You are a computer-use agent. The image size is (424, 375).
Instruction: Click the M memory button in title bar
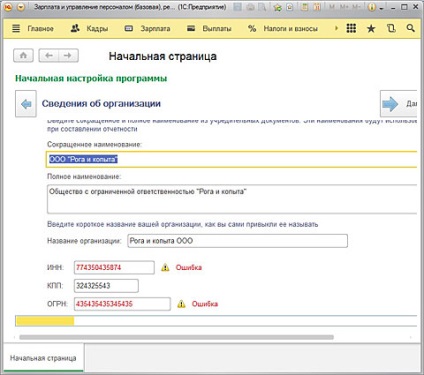332,7
